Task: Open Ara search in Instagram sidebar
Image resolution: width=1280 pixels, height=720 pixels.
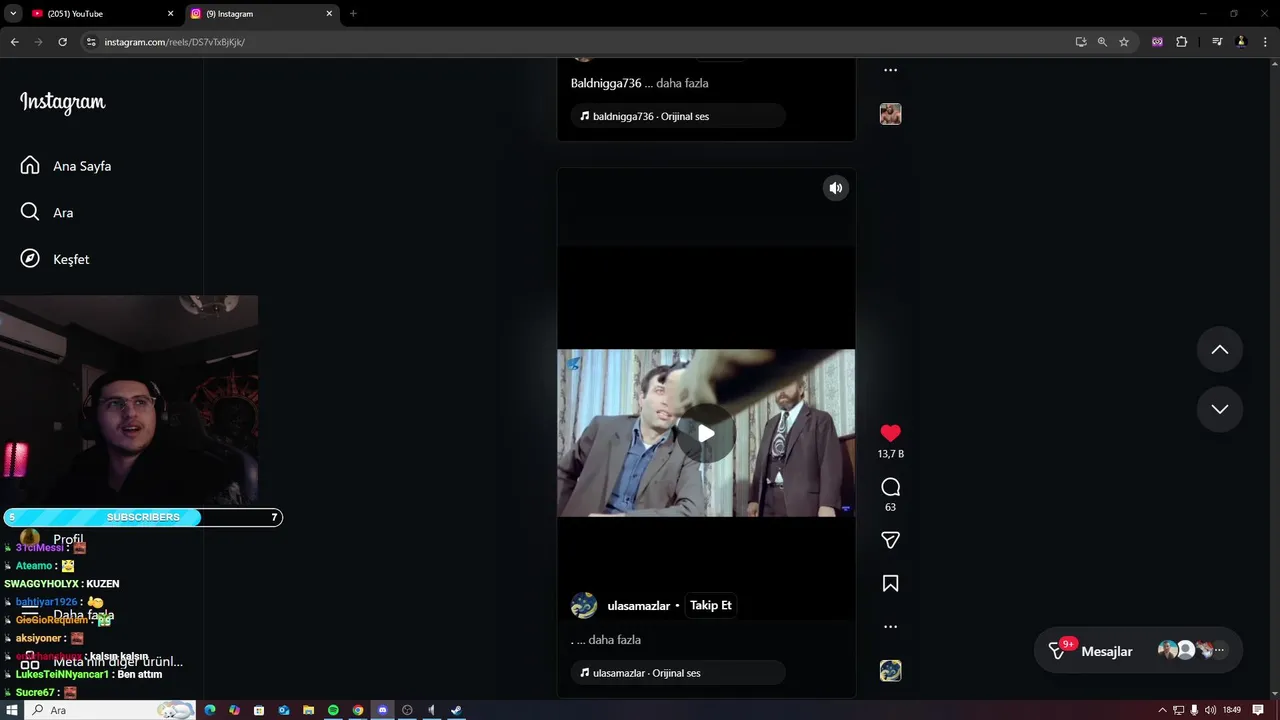Action: click(x=47, y=212)
